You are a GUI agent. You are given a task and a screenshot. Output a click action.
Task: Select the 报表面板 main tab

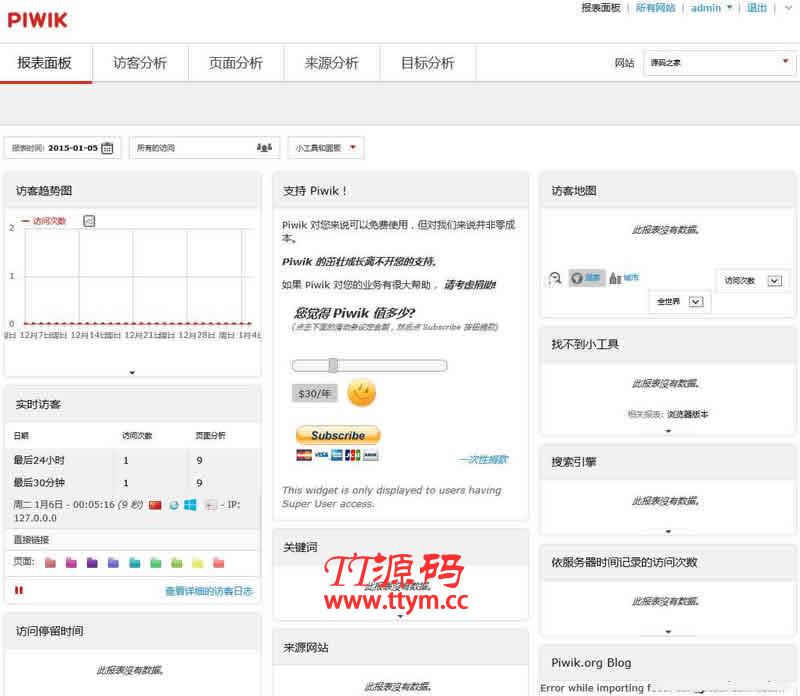click(45, 63)
